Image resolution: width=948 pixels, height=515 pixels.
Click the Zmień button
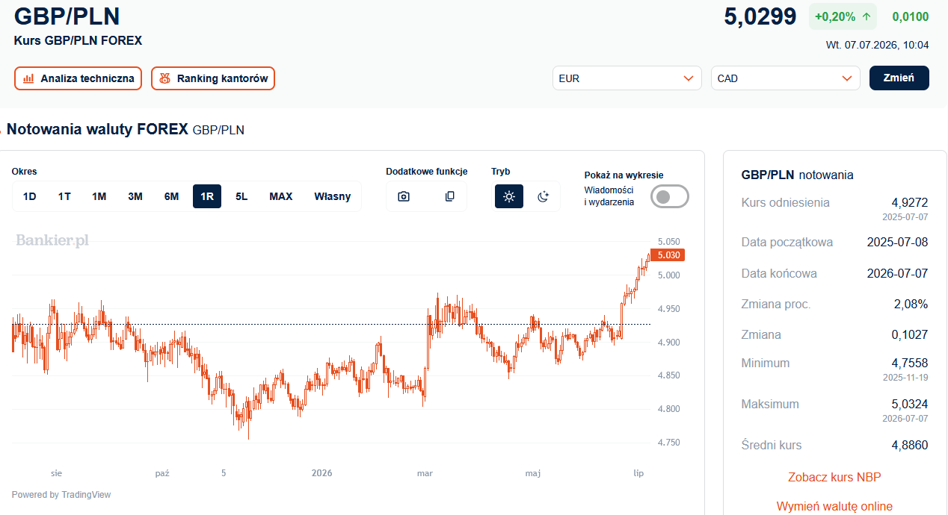pos(899,78)
